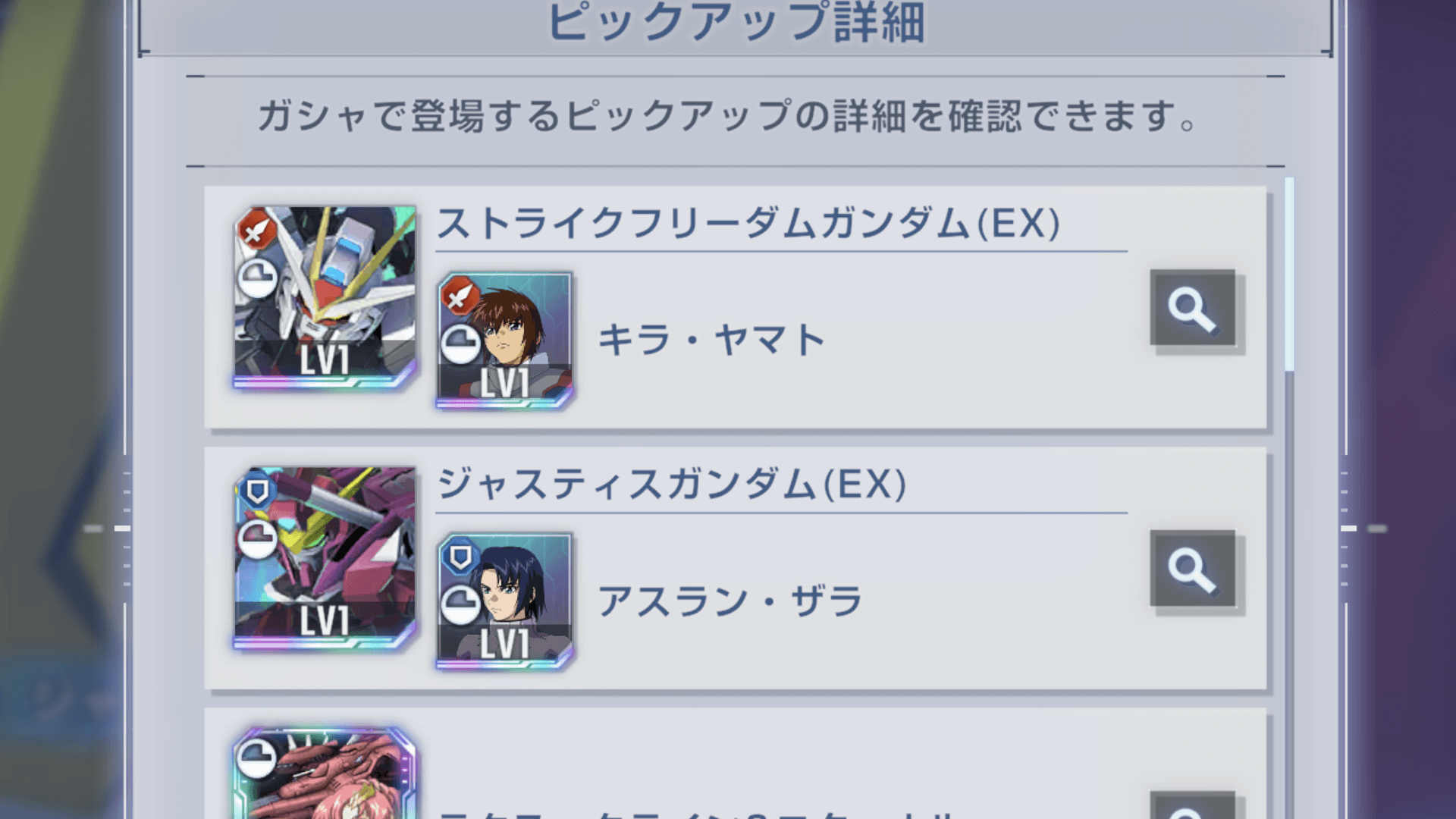
Task: Select Kira Yamato's pilot portrait
Action: pyautogui.click(x=504, y=340)
